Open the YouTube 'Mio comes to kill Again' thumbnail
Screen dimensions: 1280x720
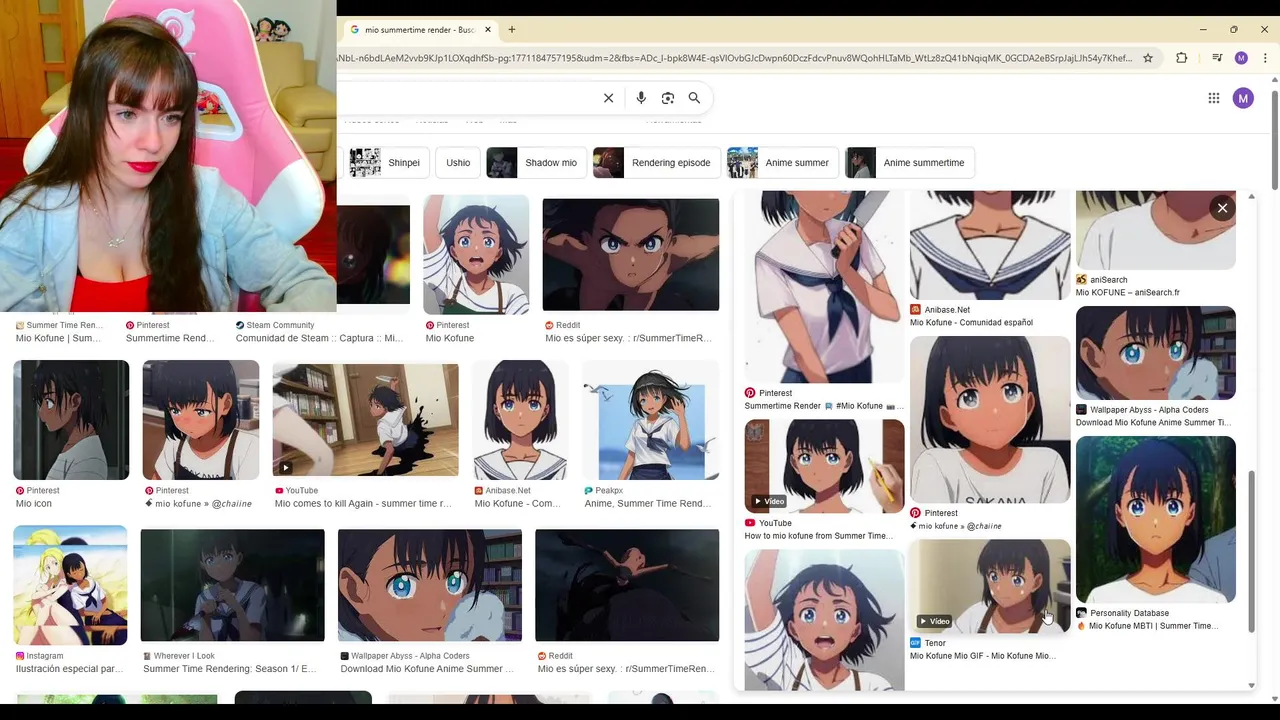(x=366, y=420)
